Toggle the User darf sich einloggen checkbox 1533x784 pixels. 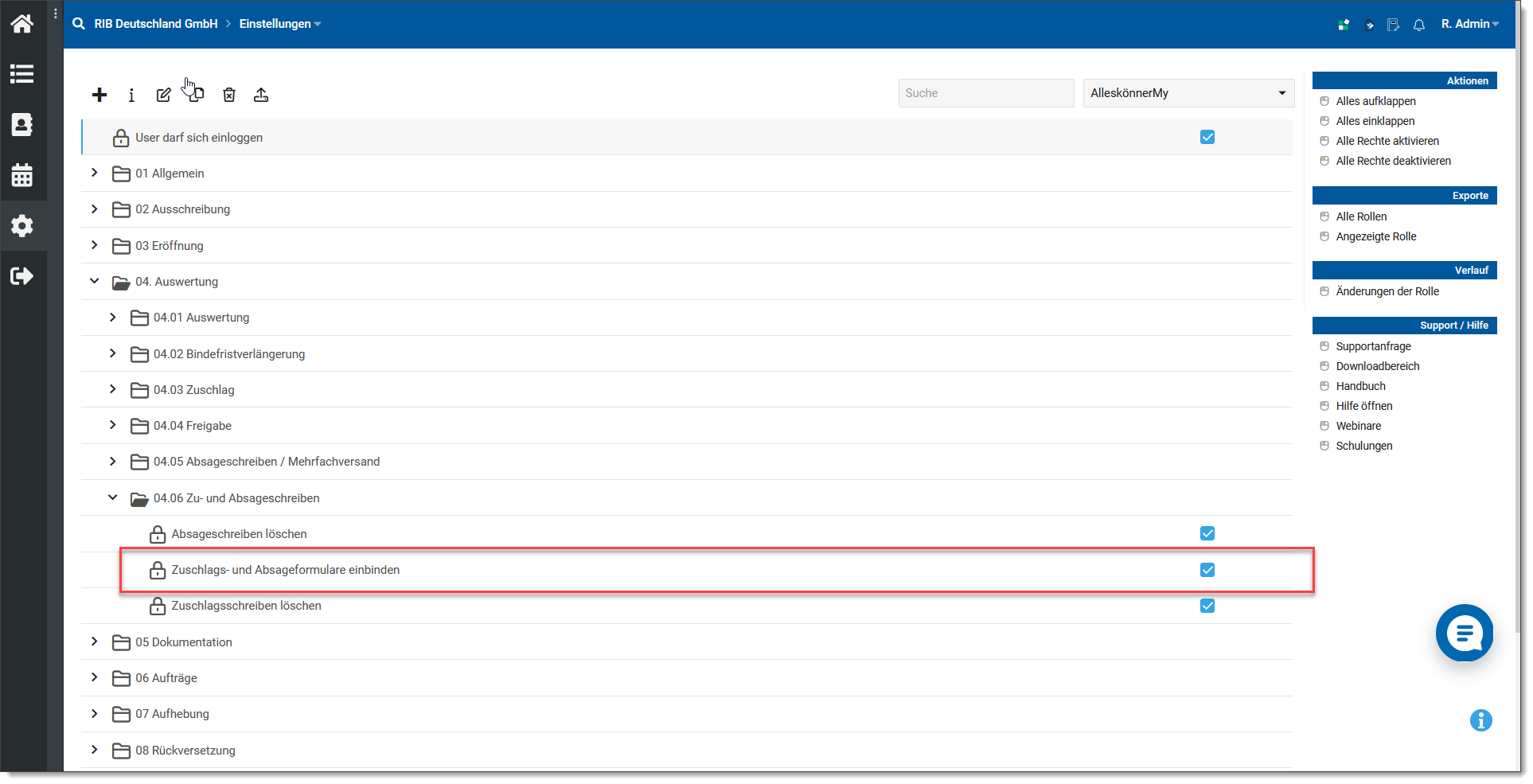click(1207, 137)
